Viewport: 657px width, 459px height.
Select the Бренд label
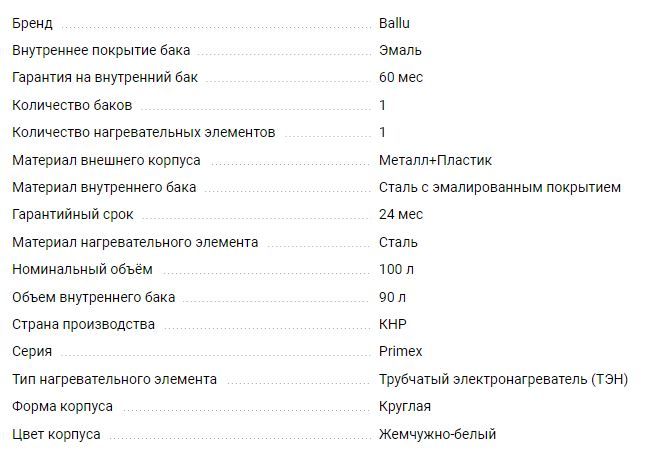(32, 23)
